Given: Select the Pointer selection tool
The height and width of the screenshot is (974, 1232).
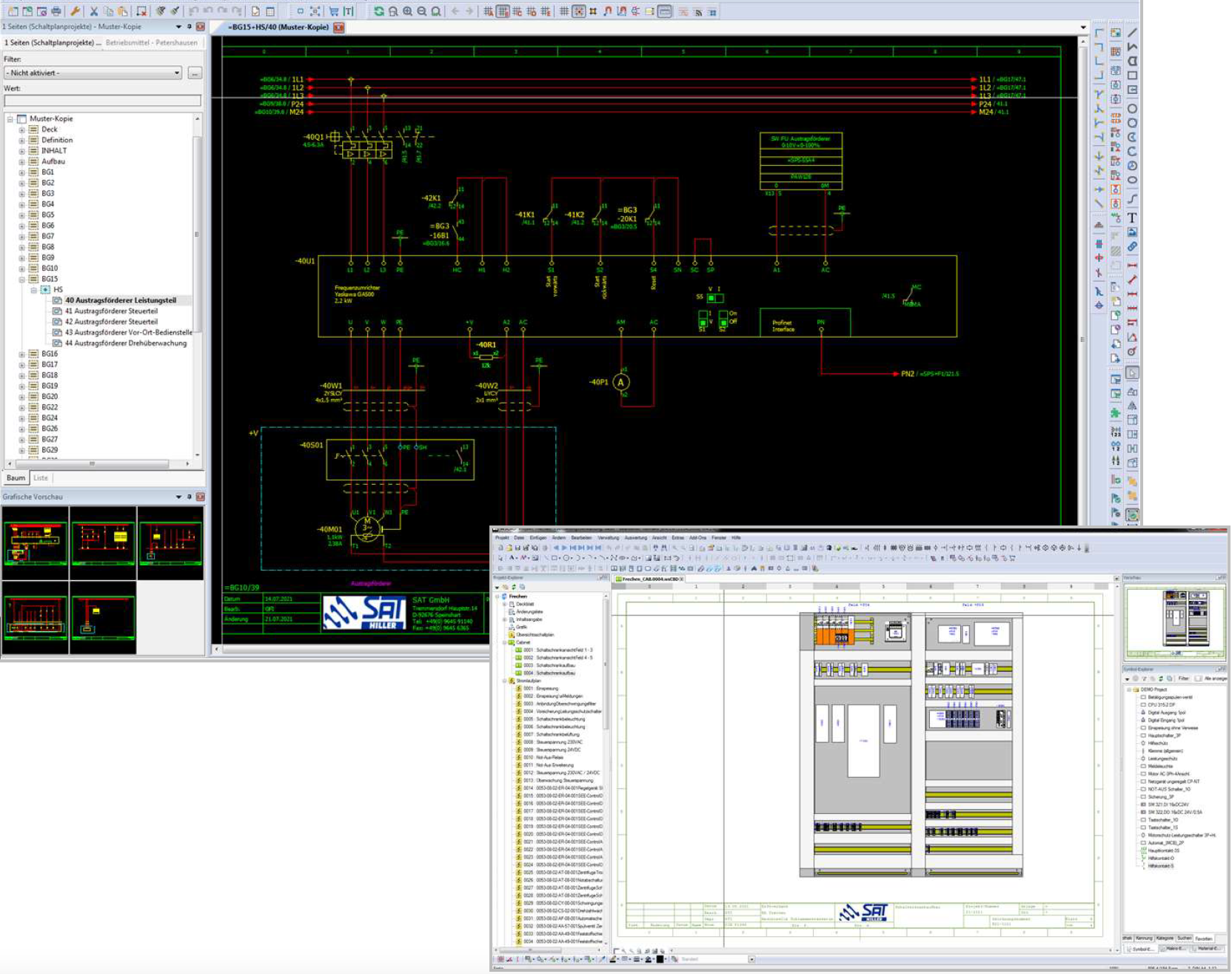Looking at the screenshot, I should point(1132,373).
